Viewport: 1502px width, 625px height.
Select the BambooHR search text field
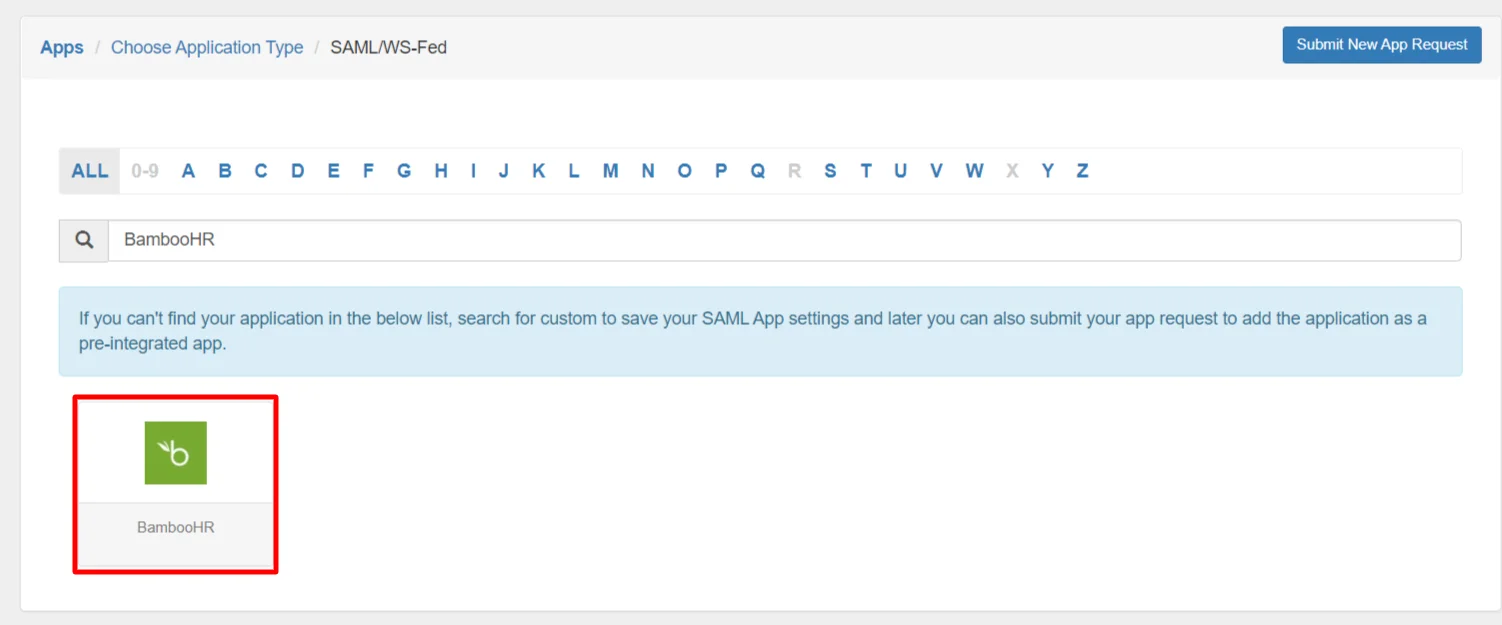tap(400, 240)
